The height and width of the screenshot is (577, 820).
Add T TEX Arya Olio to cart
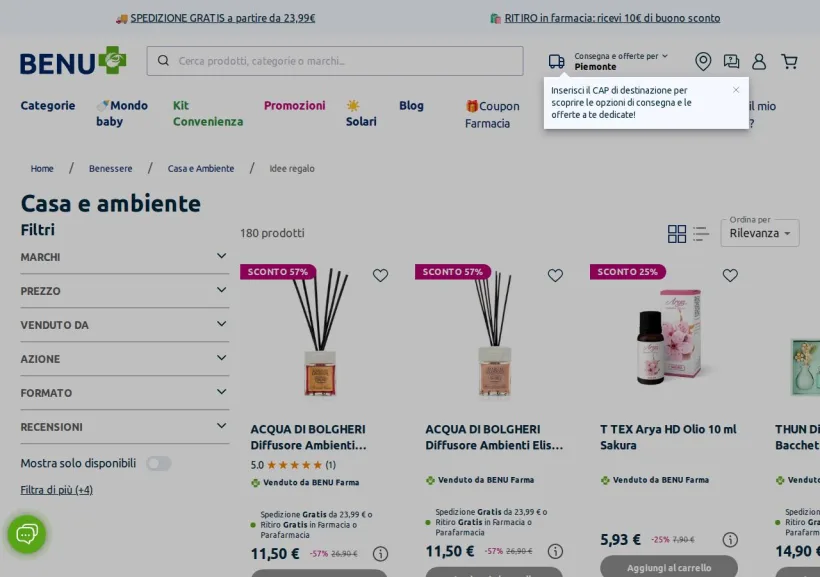tap(669, 567)
